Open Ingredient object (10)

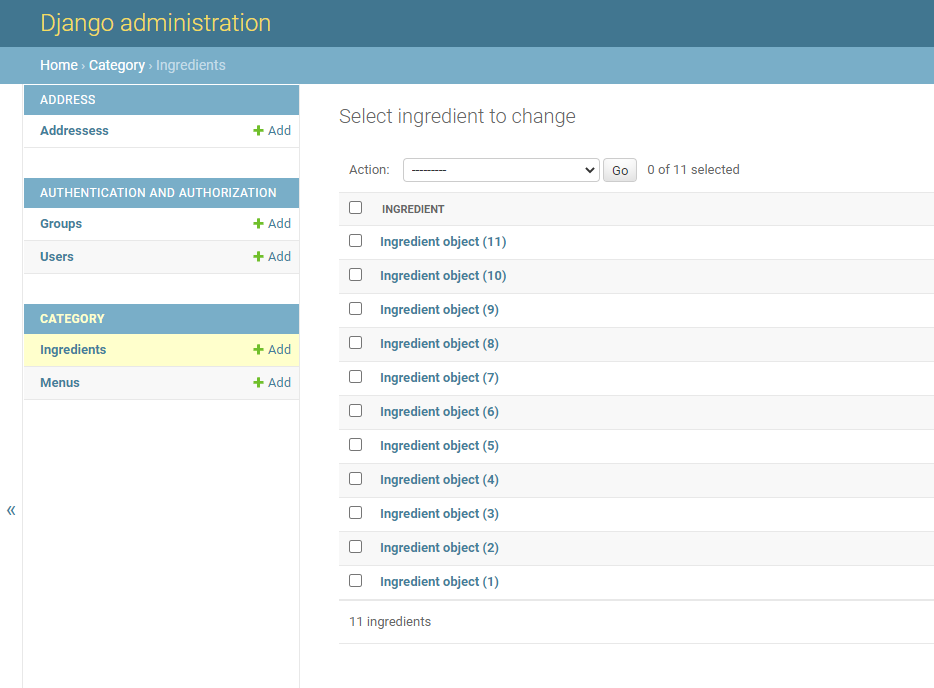coord(443,276)
